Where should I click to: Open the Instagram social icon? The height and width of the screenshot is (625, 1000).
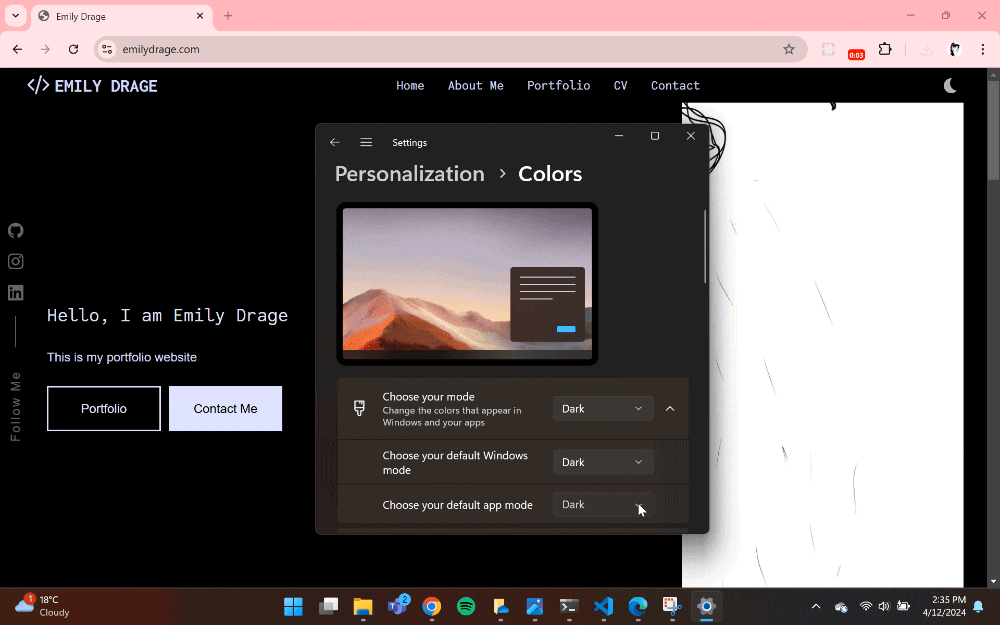15,261
